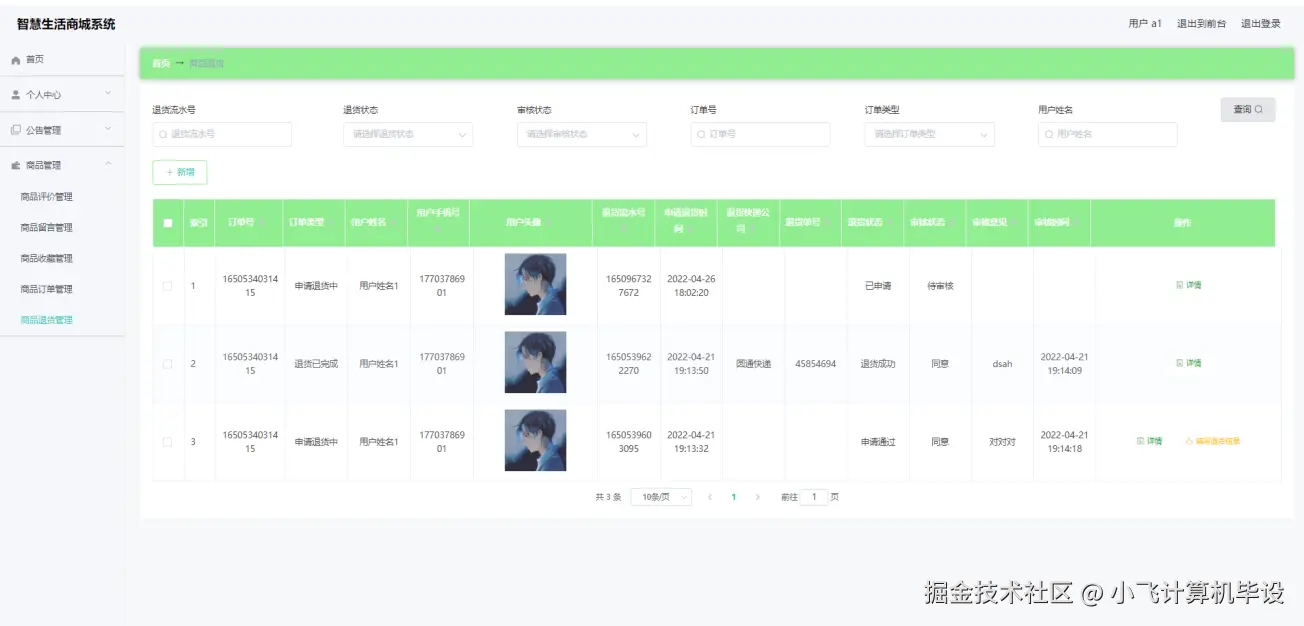The height and width of the screenshot is (626, 1304).
Task: Select the 商品退货管理 sidebar entry
Action: click(47, 321)
